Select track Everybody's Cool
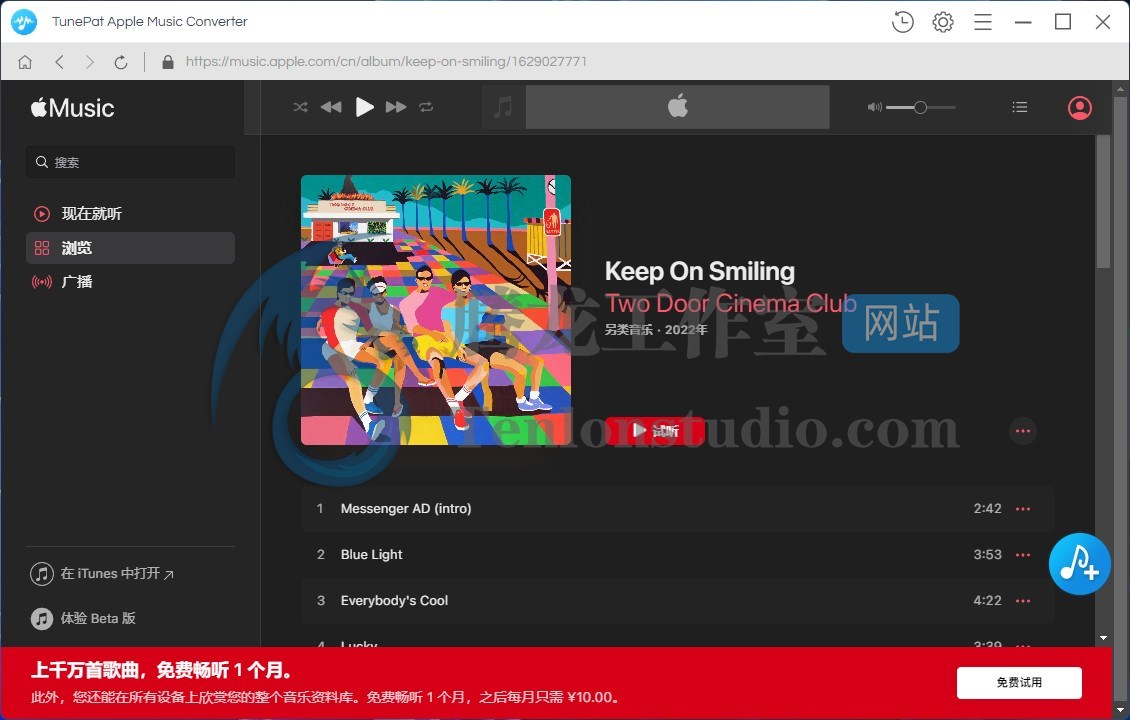Screen dimensions: 1130x720 click(x=677, y=601)
